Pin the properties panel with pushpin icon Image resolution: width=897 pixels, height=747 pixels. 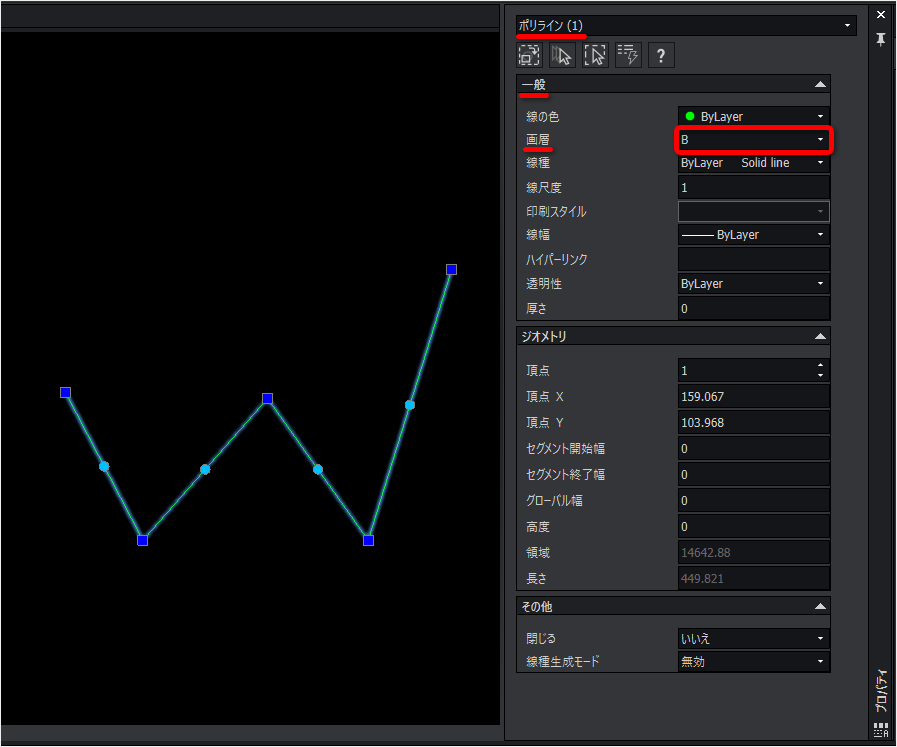tap(880, 39)
